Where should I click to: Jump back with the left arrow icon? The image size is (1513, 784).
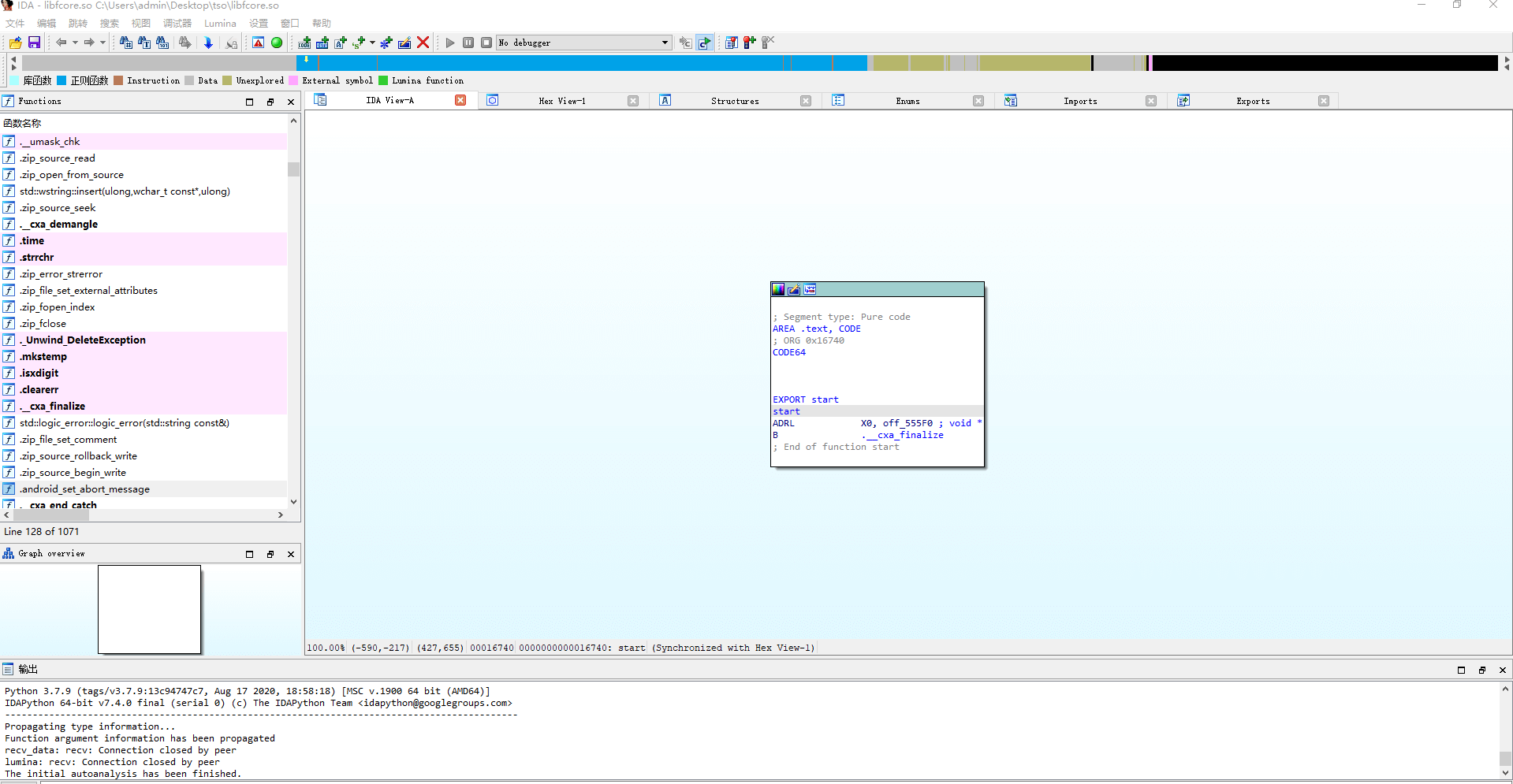(61, 43)
